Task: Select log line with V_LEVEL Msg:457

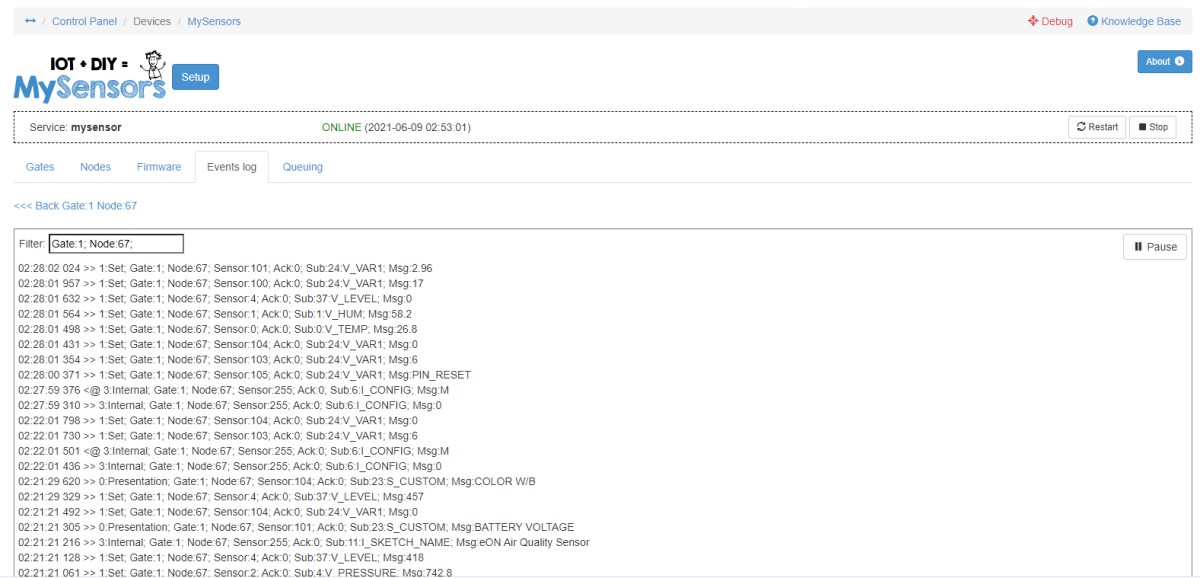Action: tap(221, 497)
